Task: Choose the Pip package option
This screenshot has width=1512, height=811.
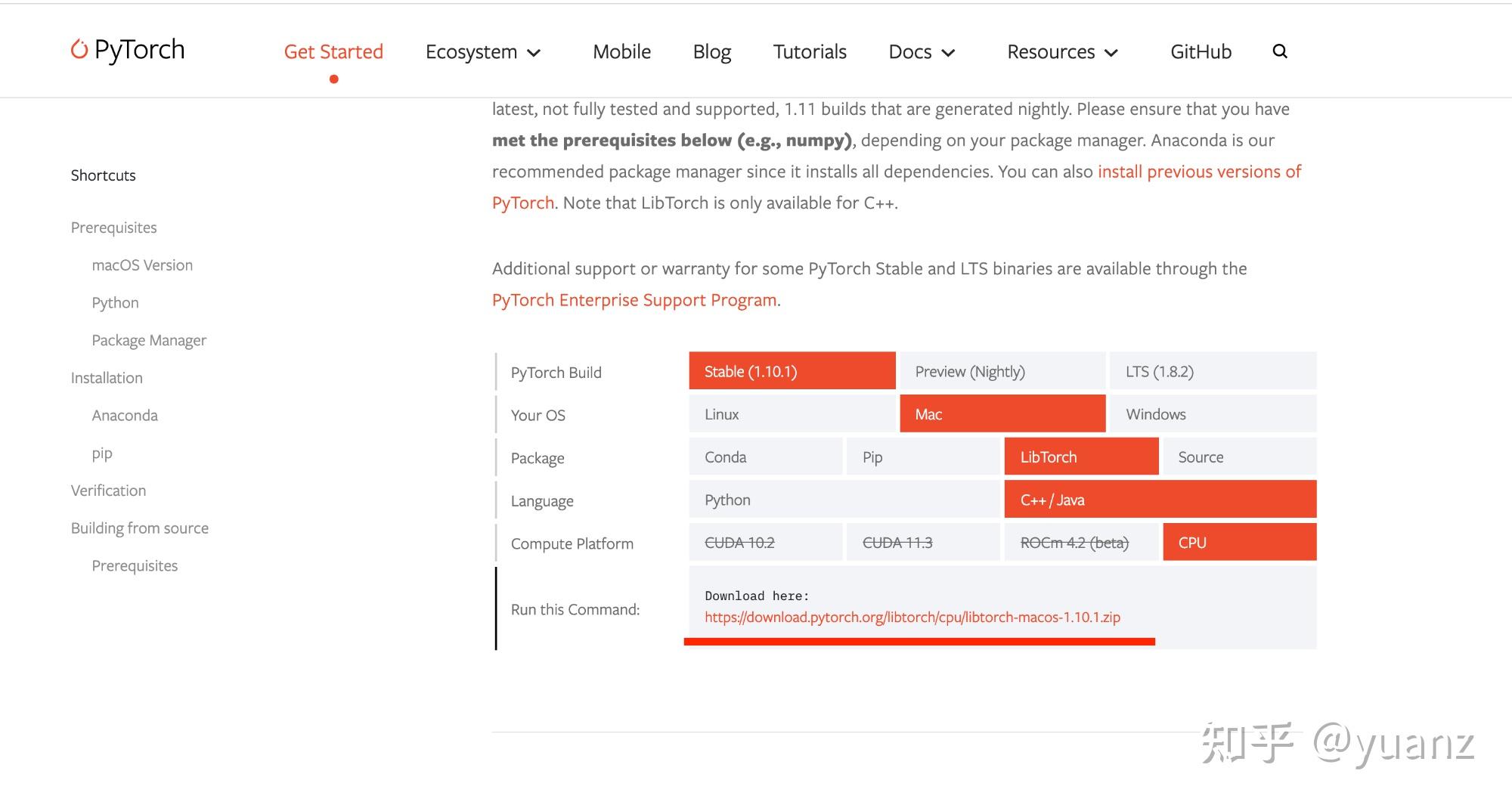Action: point(923,457)
